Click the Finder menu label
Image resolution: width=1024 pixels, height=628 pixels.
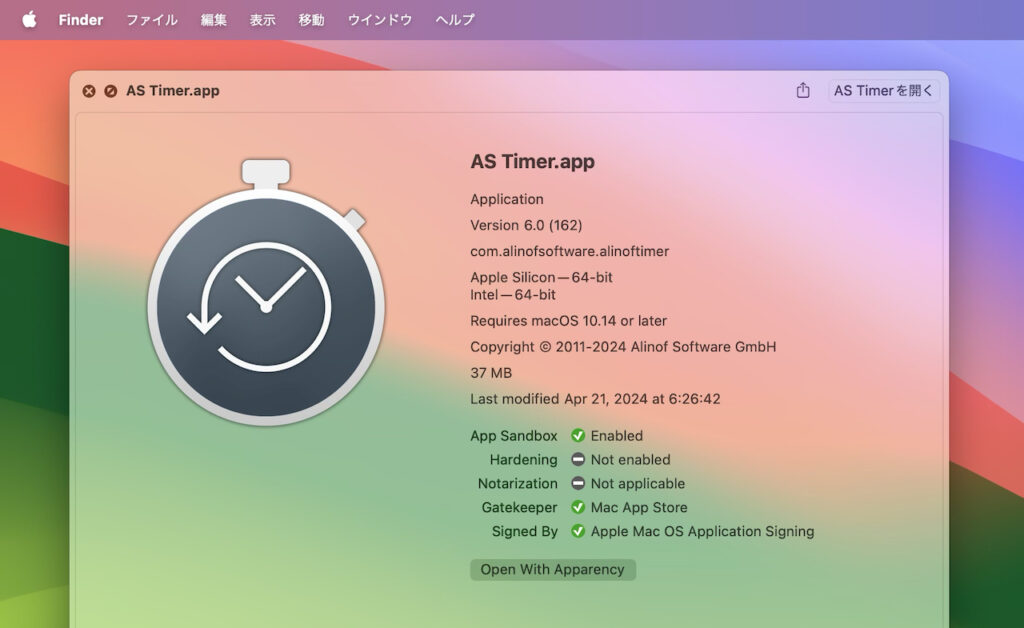click(x=80, y=19)
